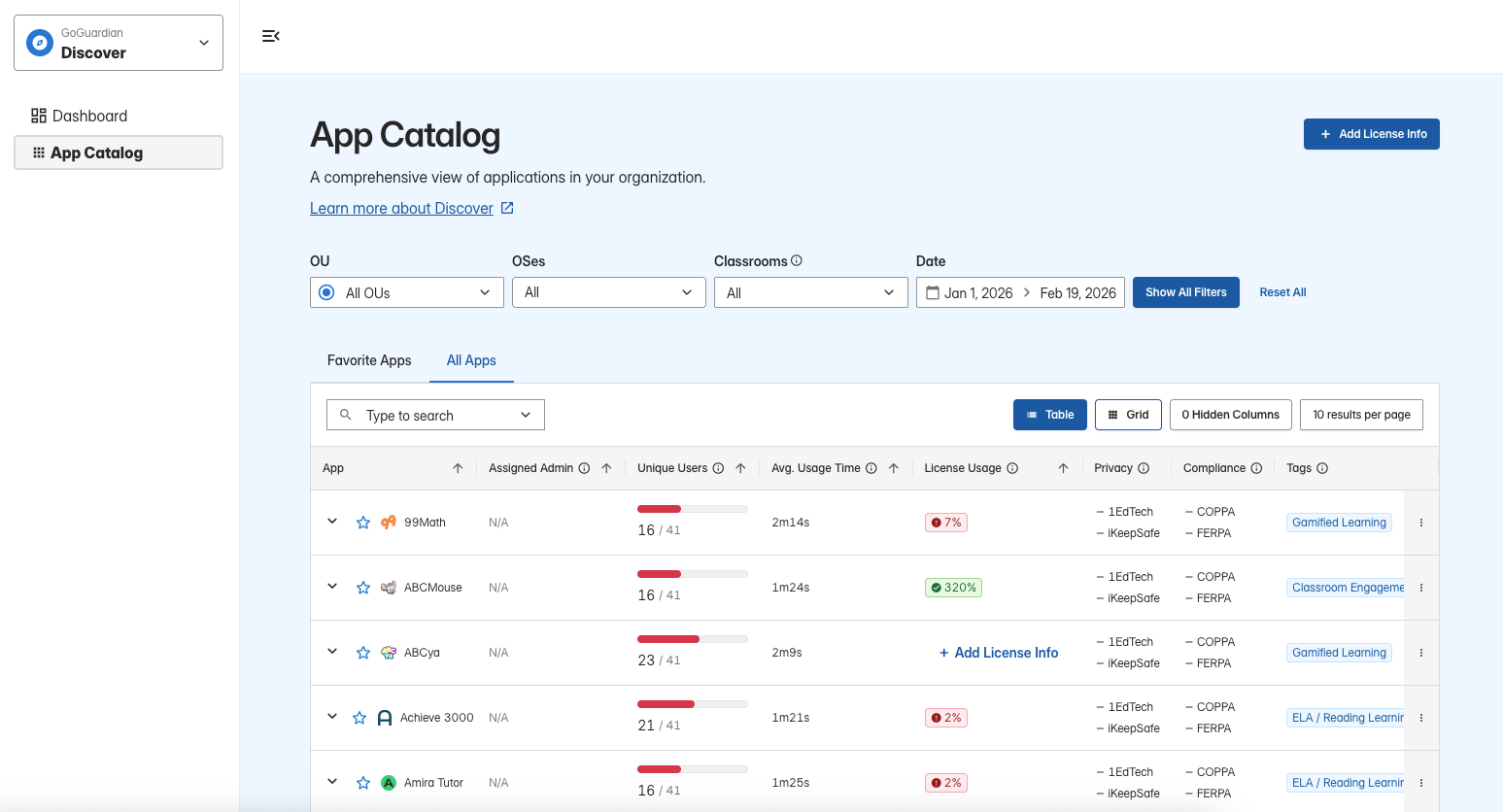
Task: Open the Classrooms dropdown
Action: [x=811, y=292]
